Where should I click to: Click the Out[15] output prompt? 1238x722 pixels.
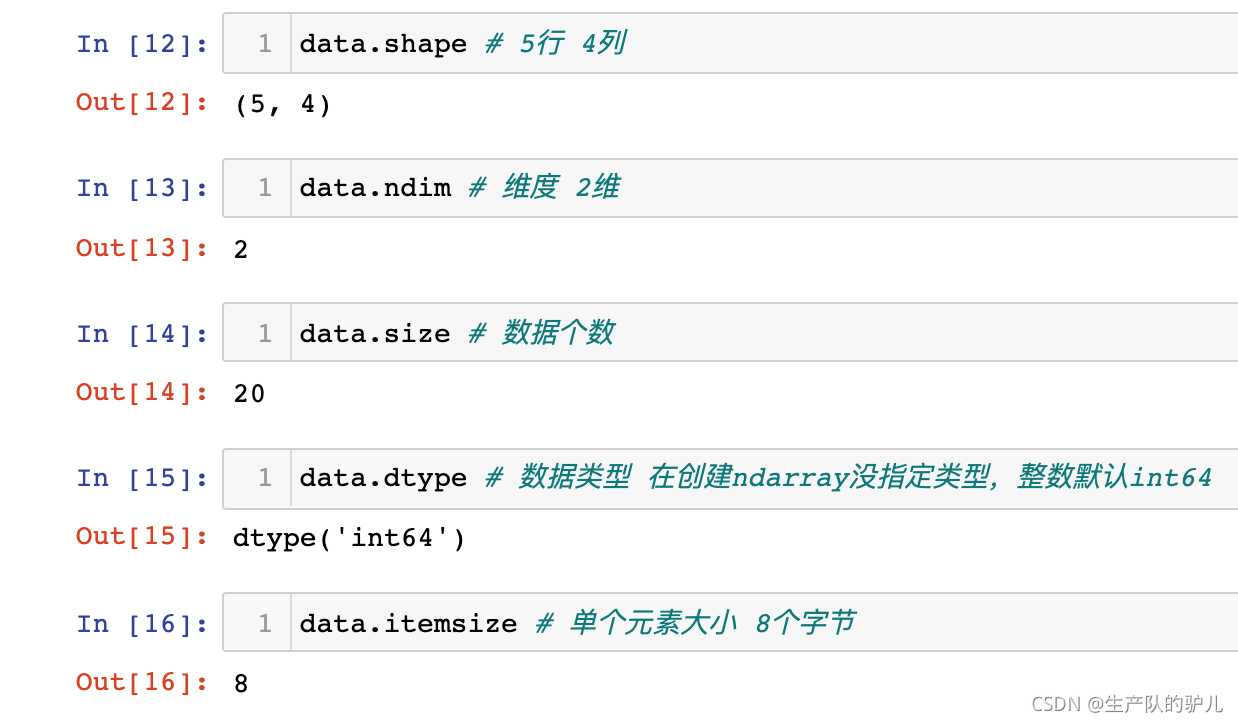click(x=143, y=536)
